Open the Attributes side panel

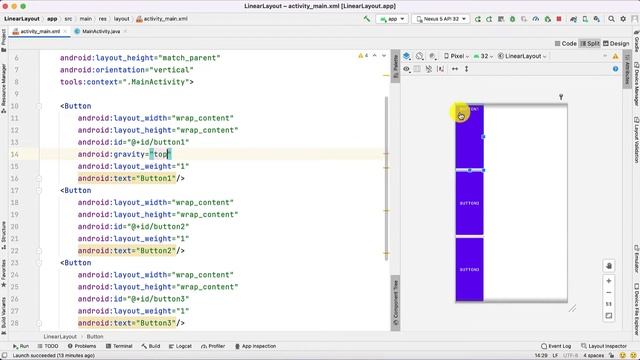tap(627, 69)
